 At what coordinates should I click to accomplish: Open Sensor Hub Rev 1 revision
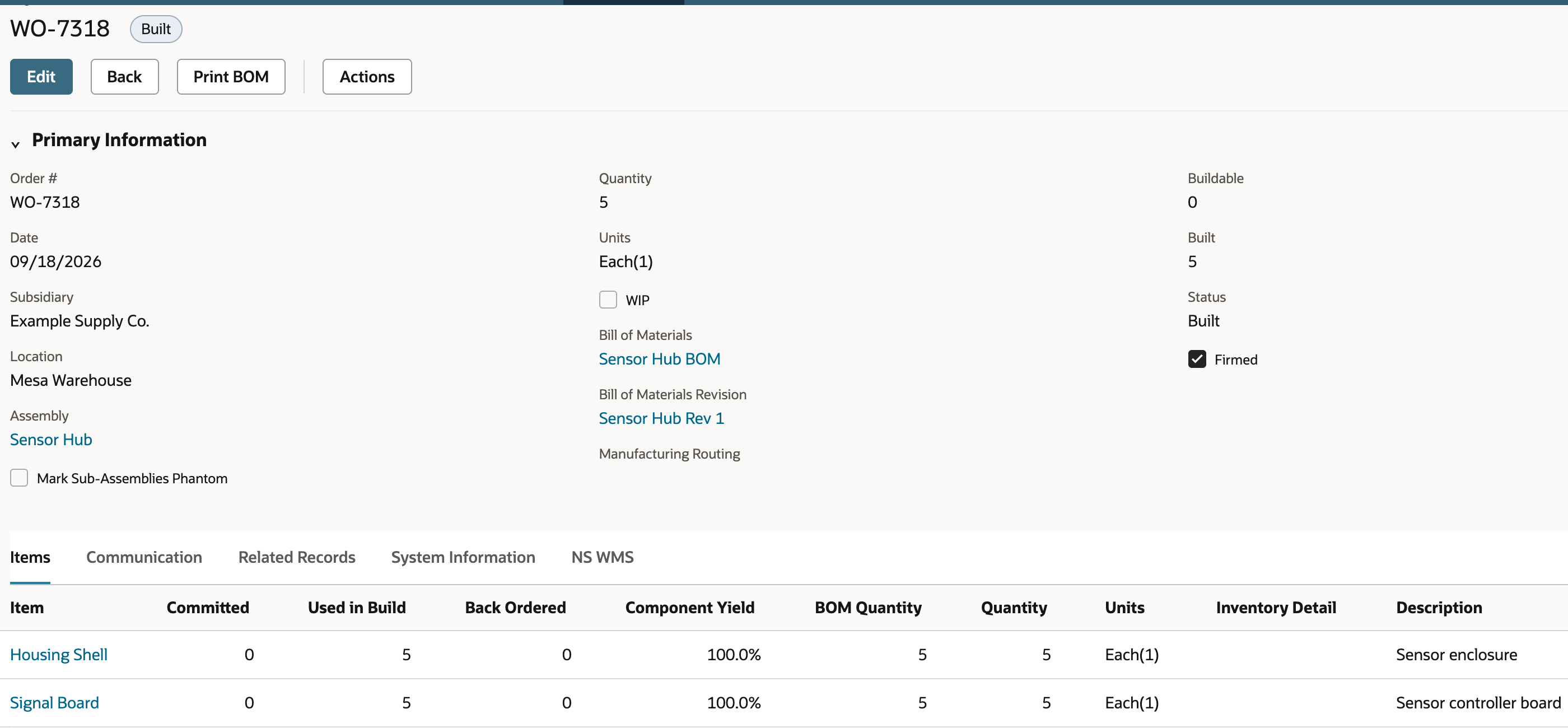662,418
